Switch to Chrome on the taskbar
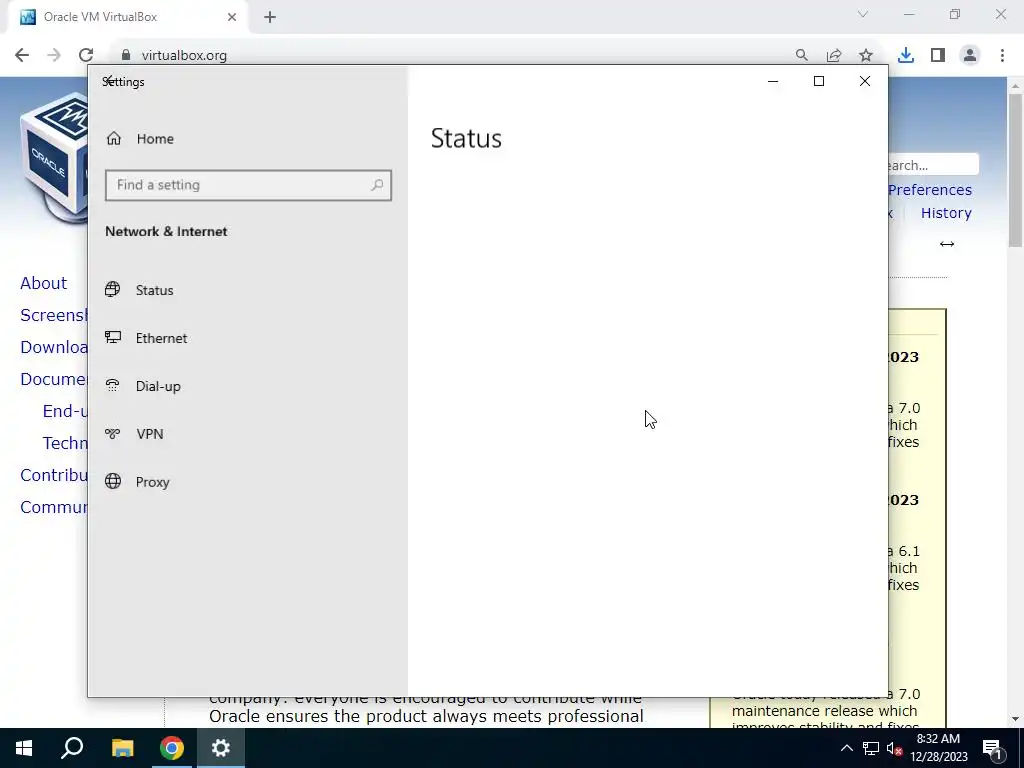The image size is (1024, 768). click(x=172, y=748)
